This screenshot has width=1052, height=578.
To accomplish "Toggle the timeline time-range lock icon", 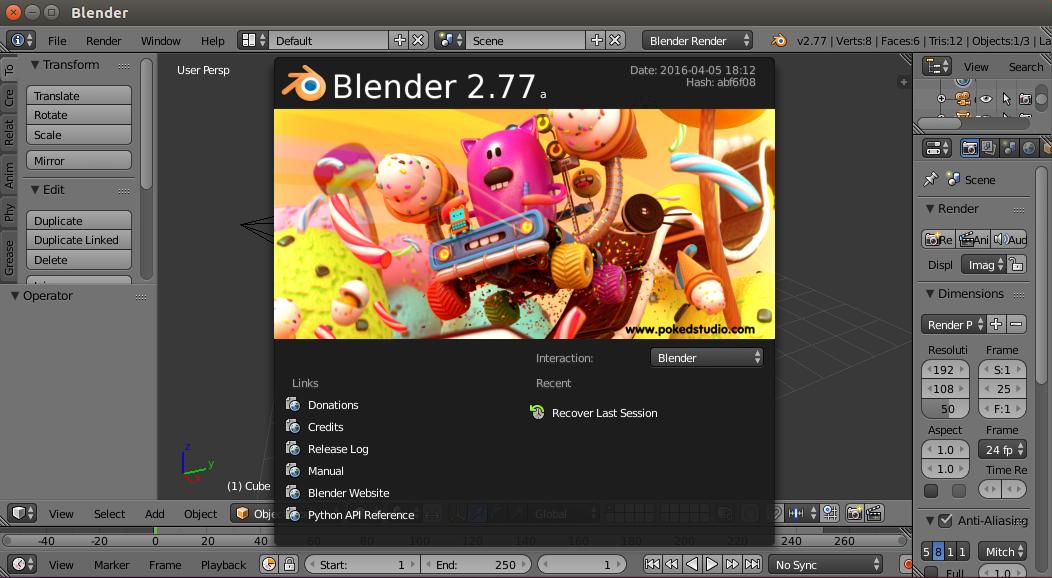I will [289, 565].
